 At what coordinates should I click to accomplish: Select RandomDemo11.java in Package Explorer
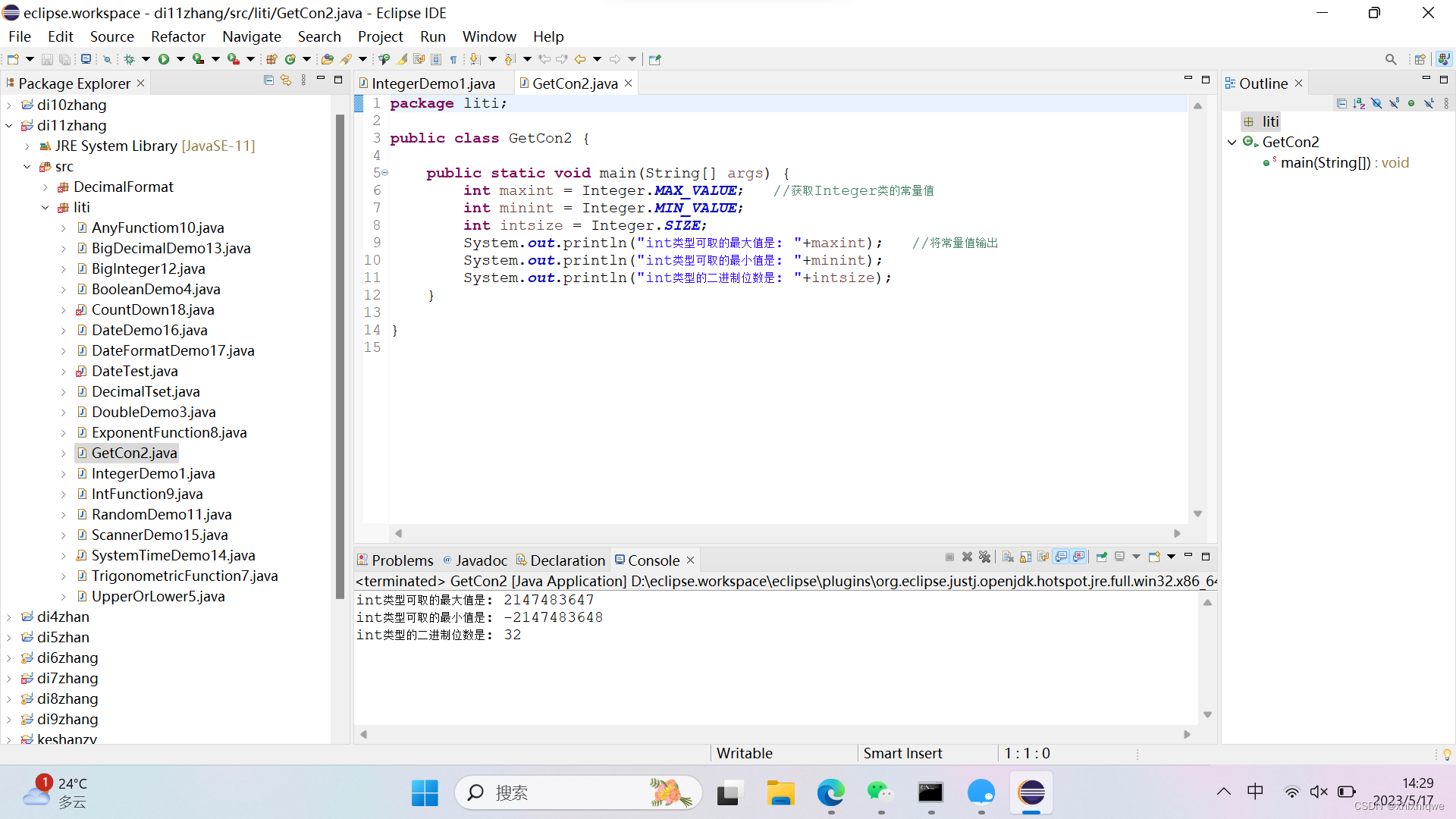coord(161,515)
